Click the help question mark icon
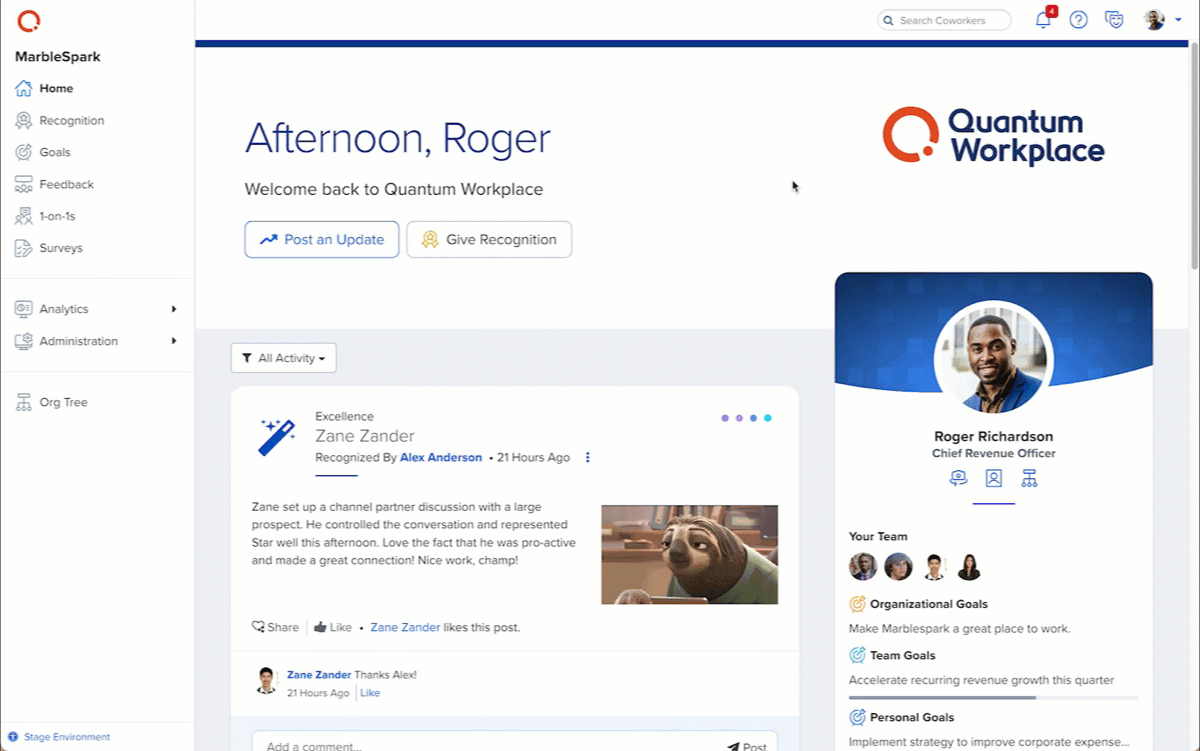 1078,20
